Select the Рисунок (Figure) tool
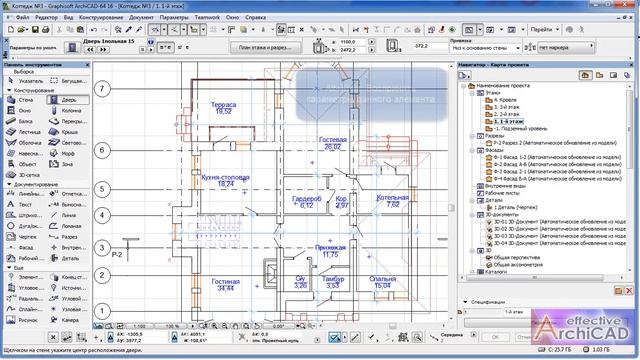640x360 pixels. 23,320
